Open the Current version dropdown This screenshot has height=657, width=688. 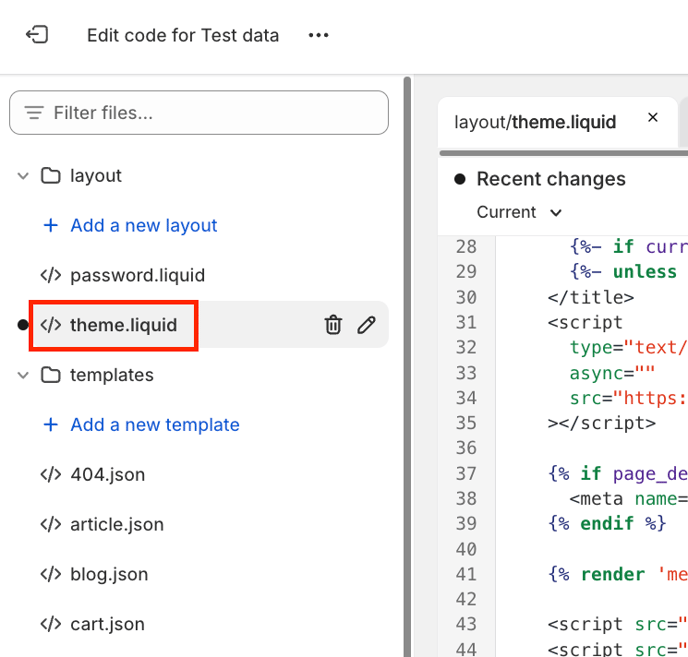click(519, 212)
